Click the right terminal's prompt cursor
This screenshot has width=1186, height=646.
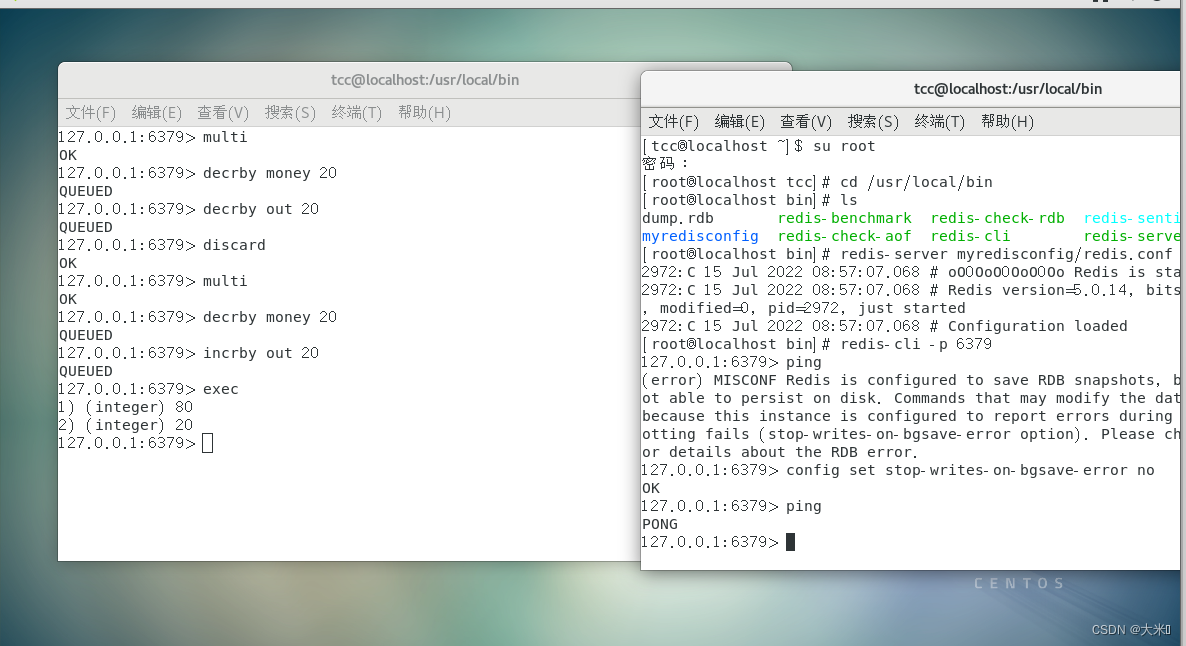coord(790,542)
